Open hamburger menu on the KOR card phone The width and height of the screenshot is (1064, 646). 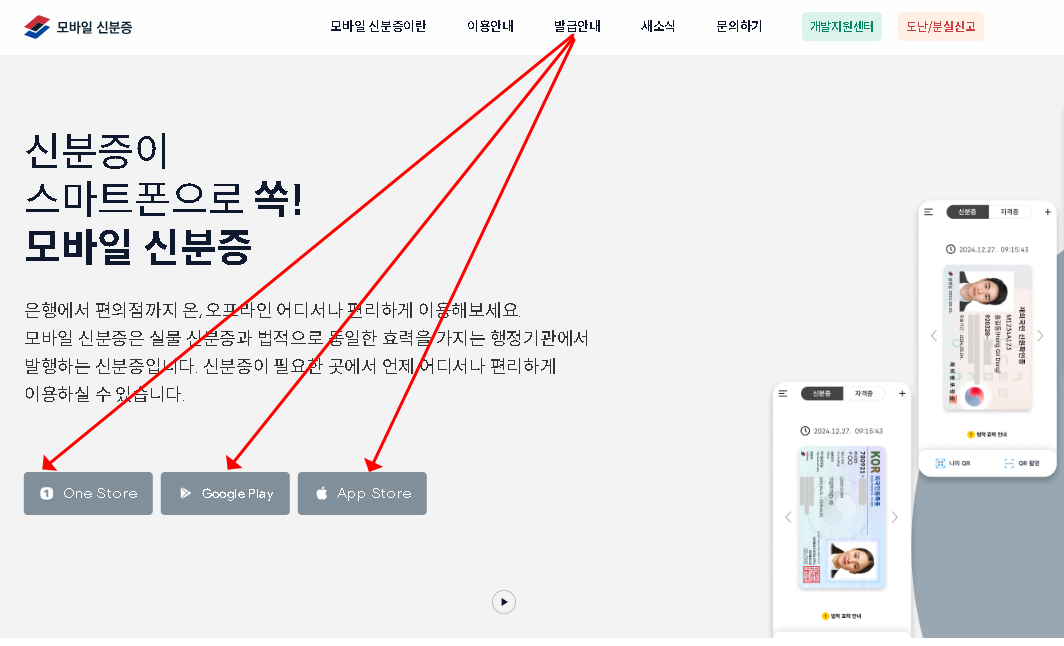pos(782,394)
